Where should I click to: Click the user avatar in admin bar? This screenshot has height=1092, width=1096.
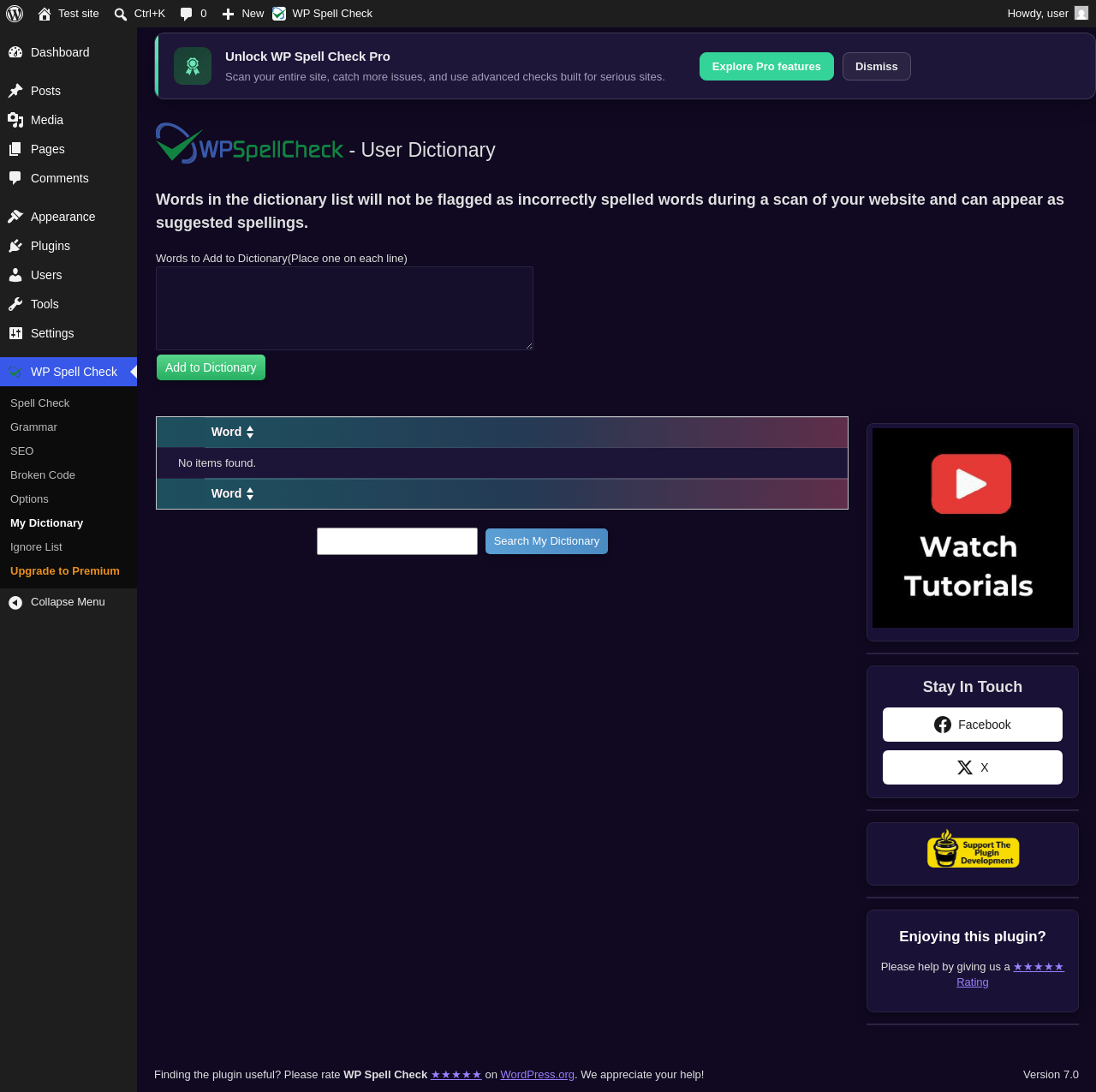point(1081,14)
